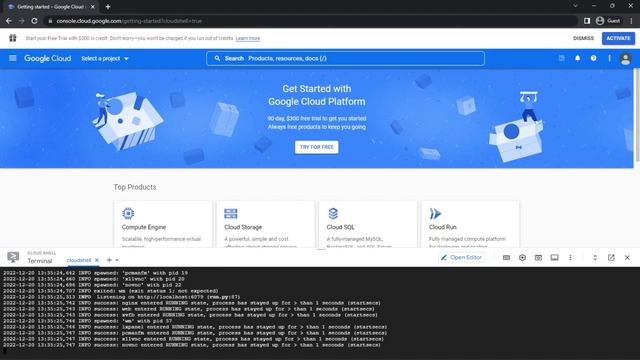
Task: Open Cloud Shell more options menu
Action: [x=570, y=258]
